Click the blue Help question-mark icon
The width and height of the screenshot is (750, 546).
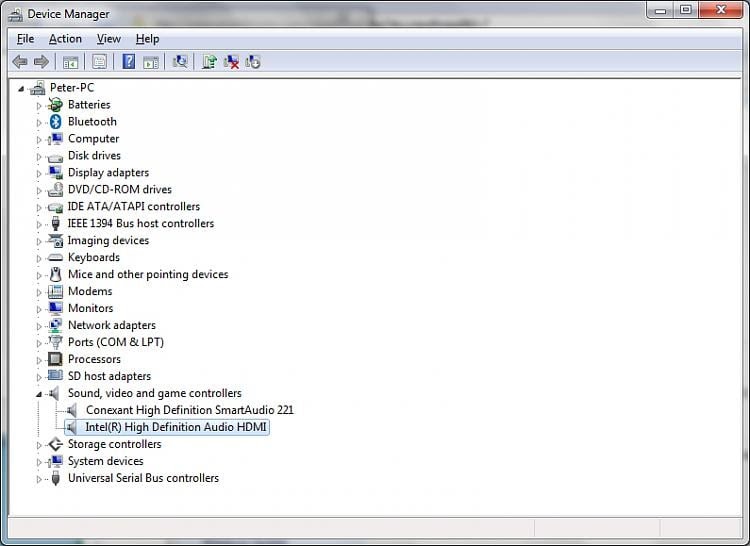coord(129,62)
